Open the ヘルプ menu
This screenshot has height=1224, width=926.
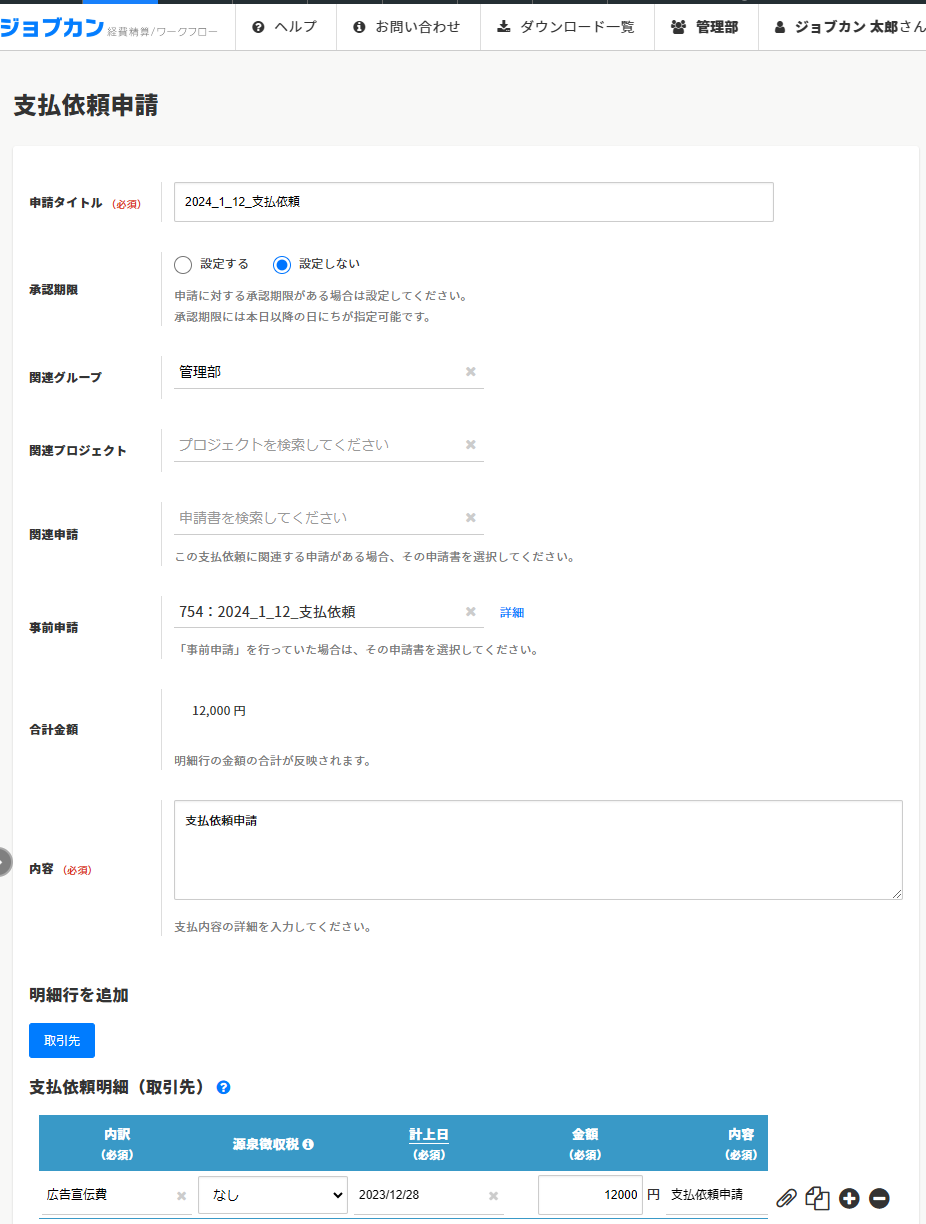285,27
